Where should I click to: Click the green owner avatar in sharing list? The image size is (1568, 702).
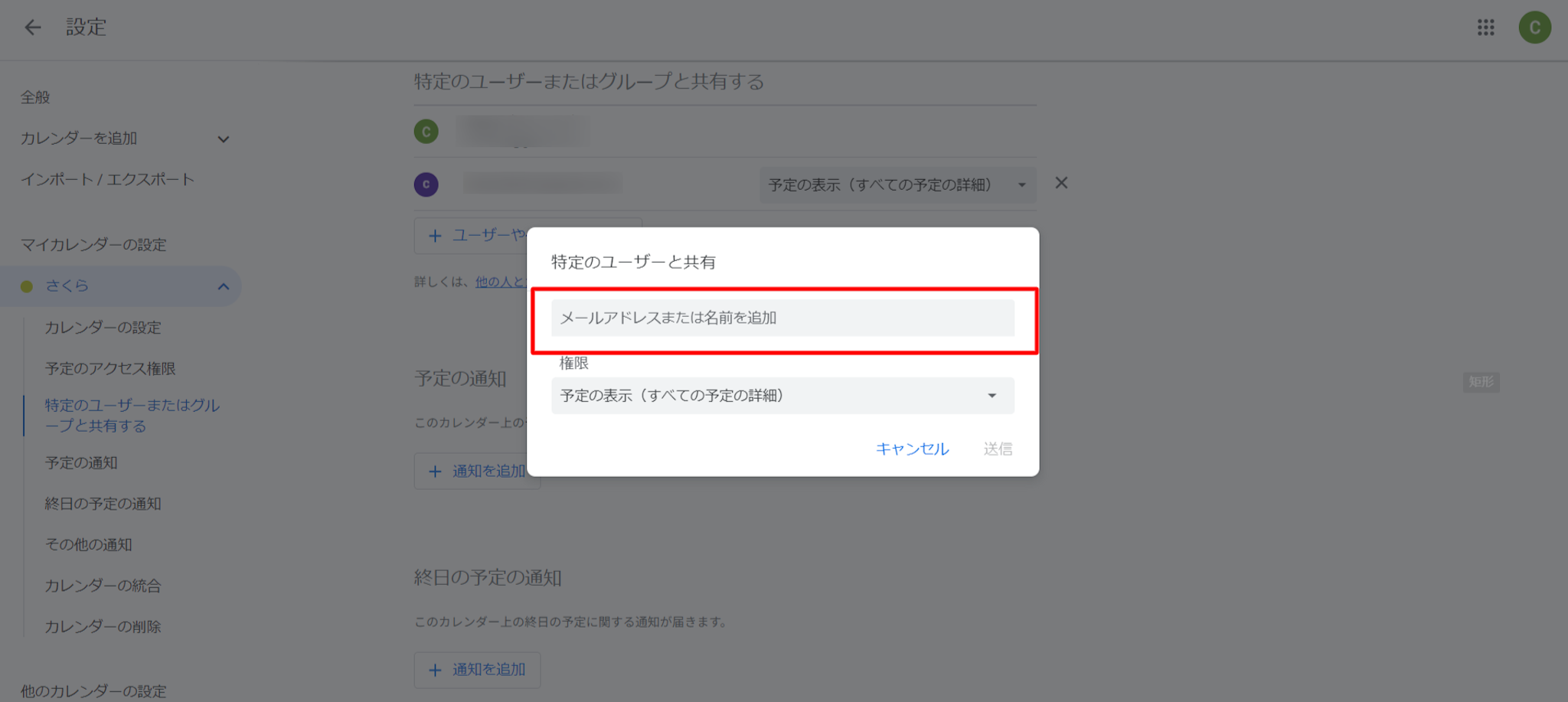tap(426, 132)
